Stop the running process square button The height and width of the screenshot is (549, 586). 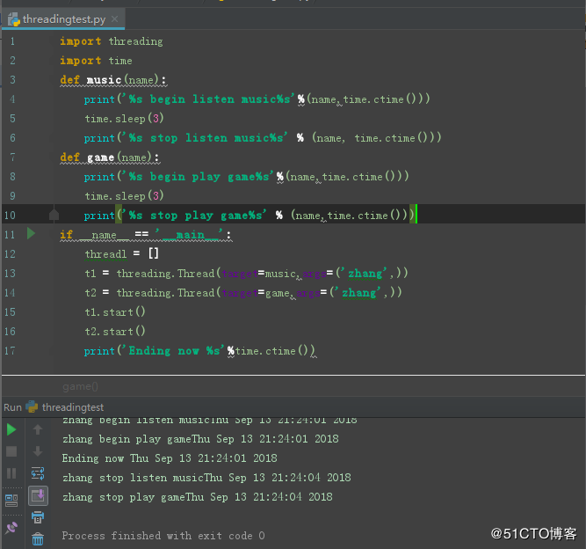[x=12, y=451]
